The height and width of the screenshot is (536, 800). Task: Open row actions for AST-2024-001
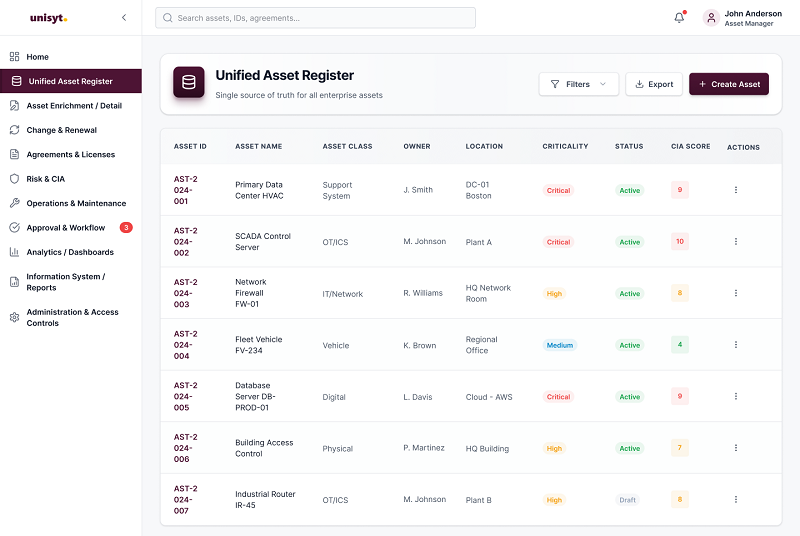point(736,190)
